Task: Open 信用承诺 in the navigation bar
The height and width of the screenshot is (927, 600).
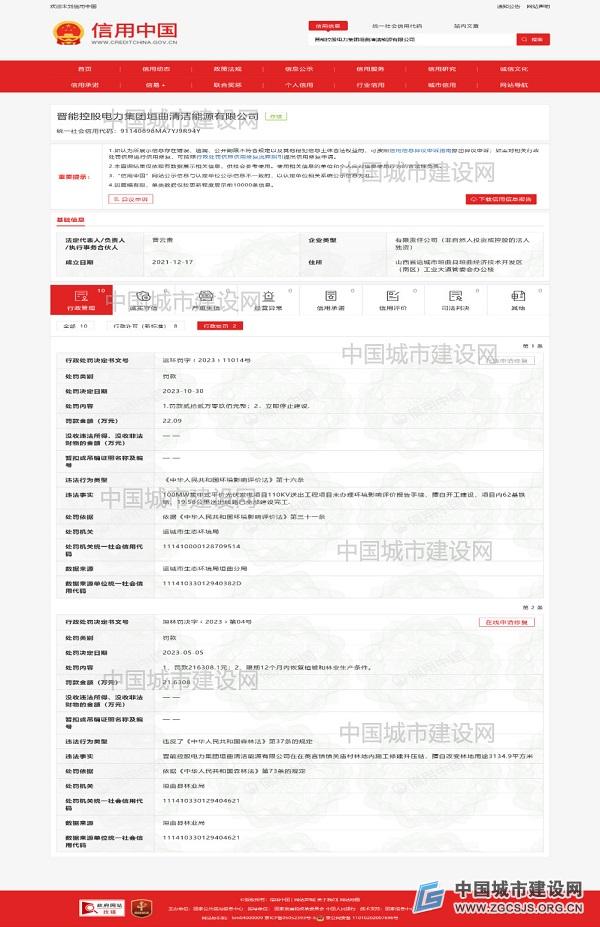Action: tap(85, 85)
